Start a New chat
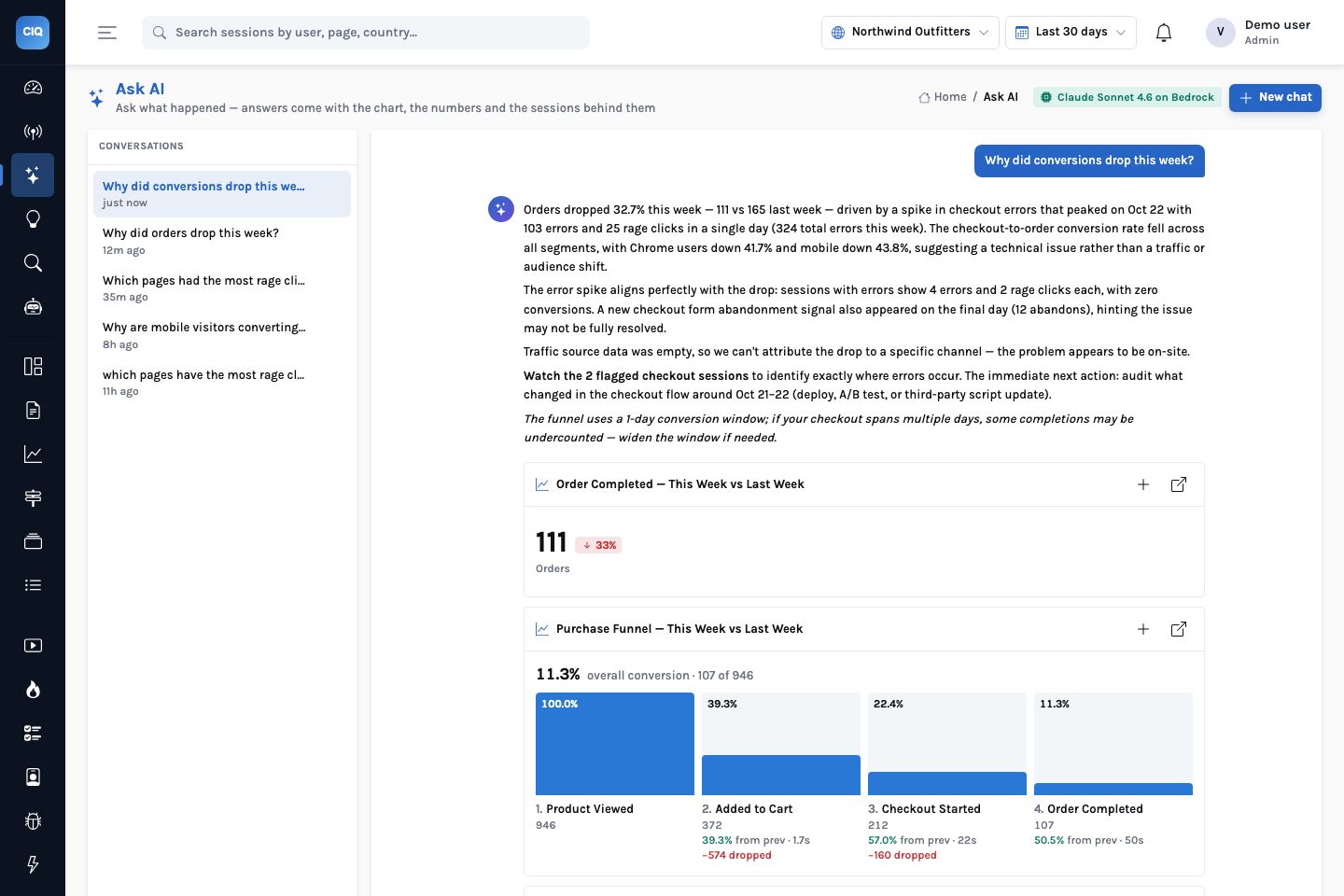Screen dimensions: 1344x896 pyautogui.click(x=1275, y=97)
